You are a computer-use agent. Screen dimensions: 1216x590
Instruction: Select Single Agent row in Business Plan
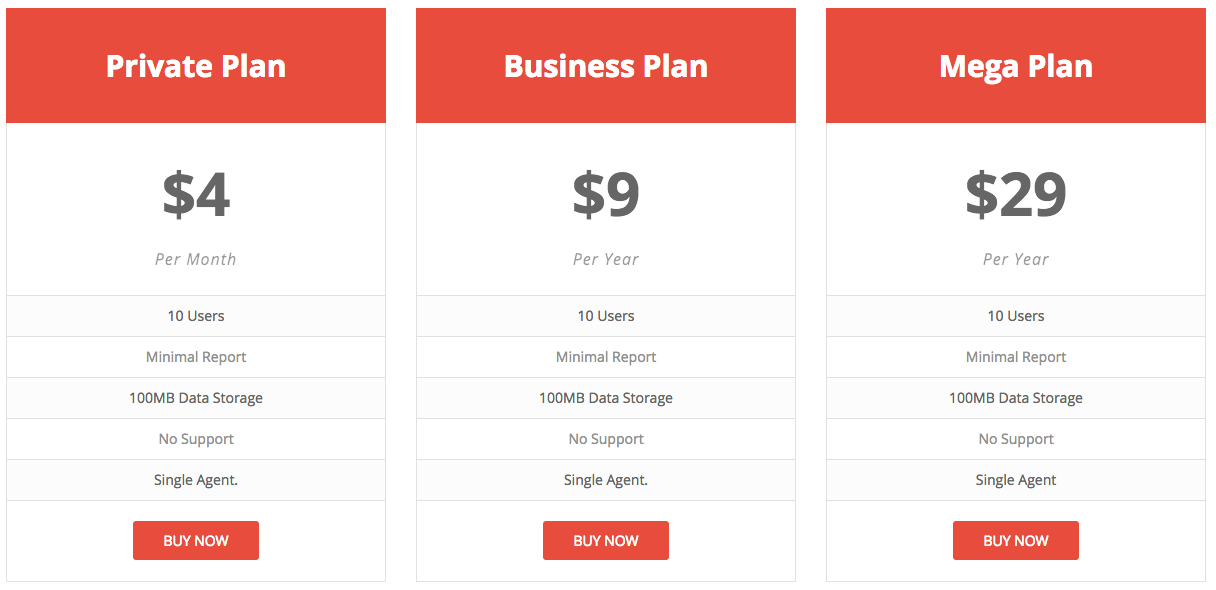pyautogui.click(x=606, y=480)
